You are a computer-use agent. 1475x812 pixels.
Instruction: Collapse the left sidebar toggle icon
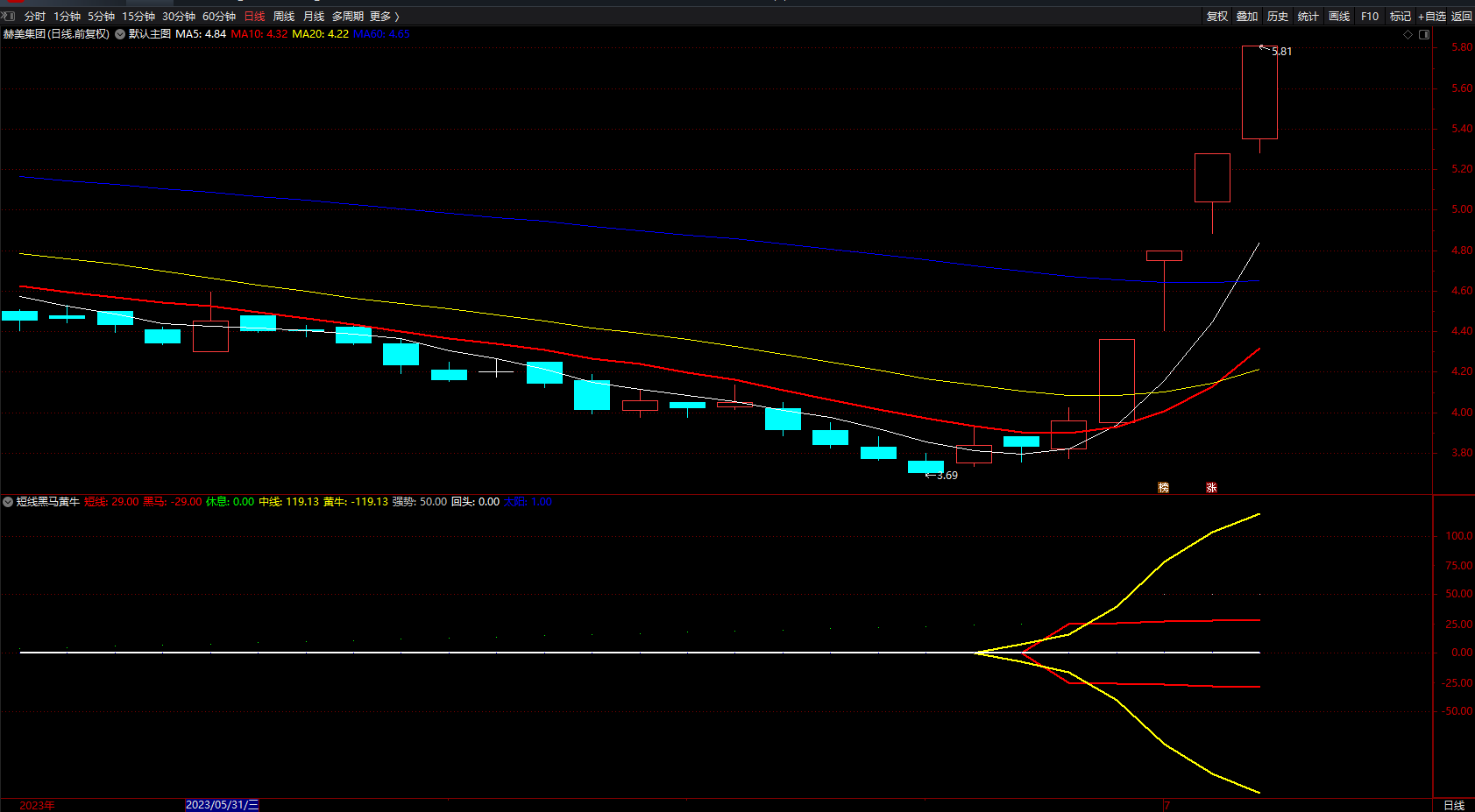click(x=7, y=16)
